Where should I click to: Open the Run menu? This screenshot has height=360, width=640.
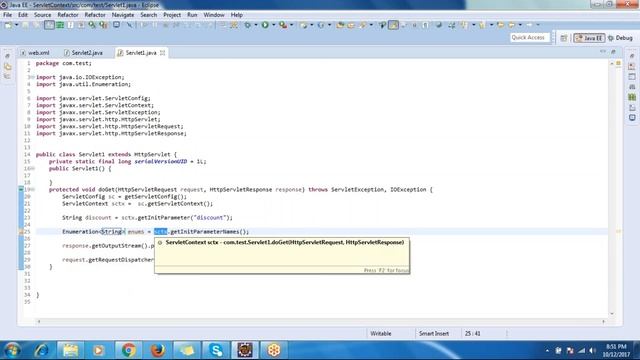pyautogui.click(x=192, y=15)
